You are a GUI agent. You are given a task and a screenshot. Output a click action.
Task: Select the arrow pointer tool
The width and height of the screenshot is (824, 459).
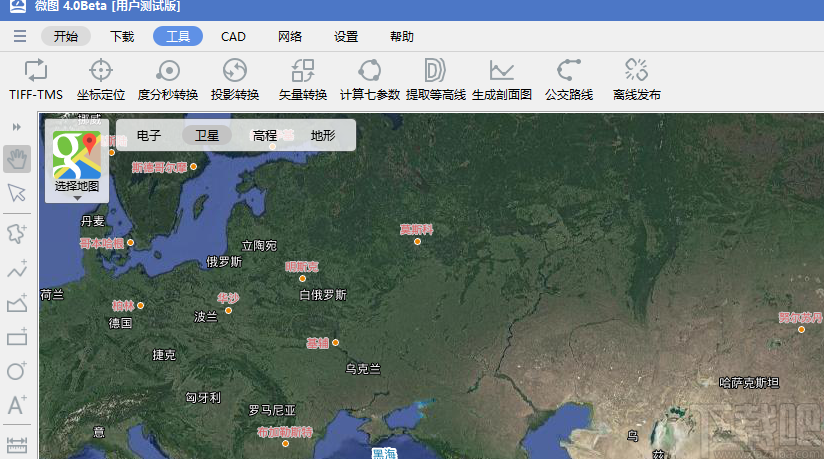pos(17,193)
